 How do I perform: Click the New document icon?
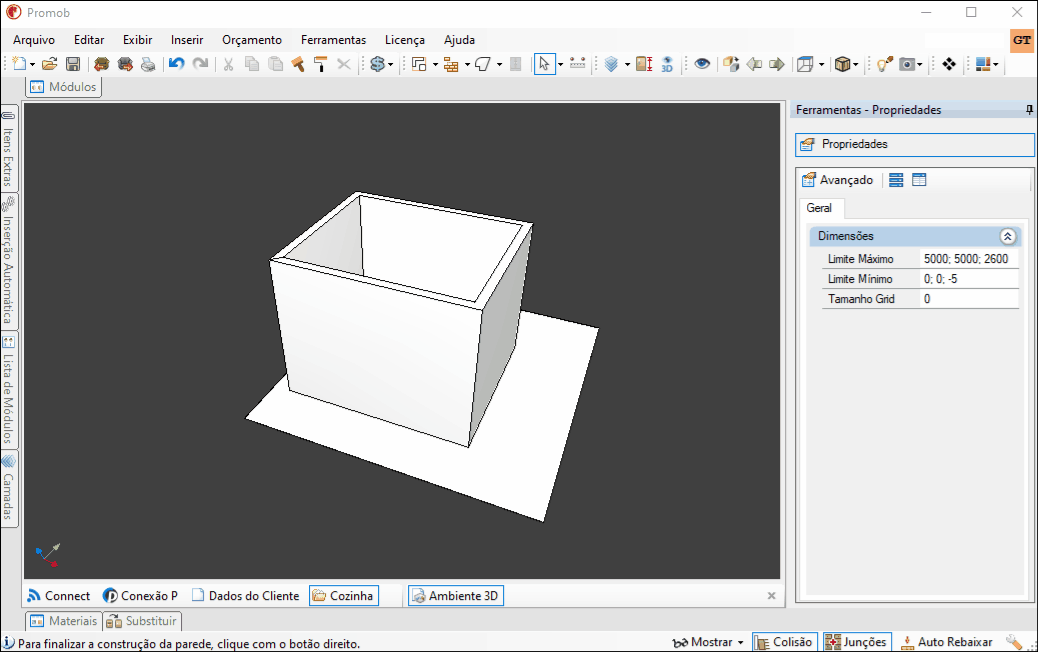19,64
